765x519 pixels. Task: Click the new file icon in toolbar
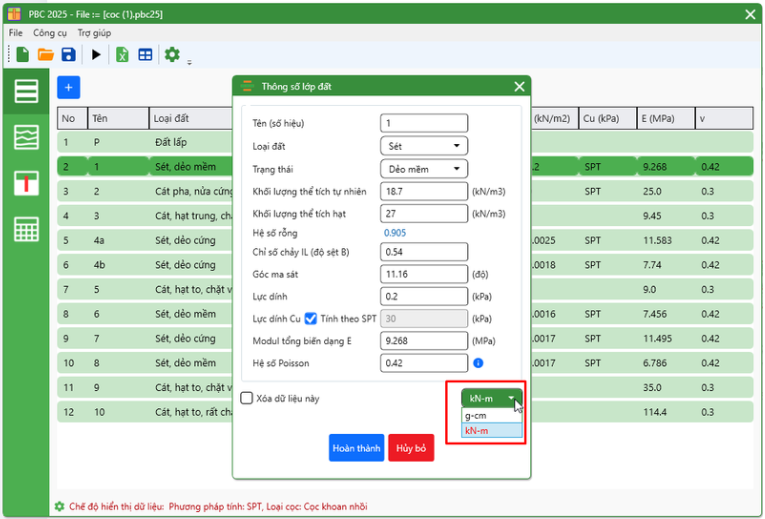(22, 55)
